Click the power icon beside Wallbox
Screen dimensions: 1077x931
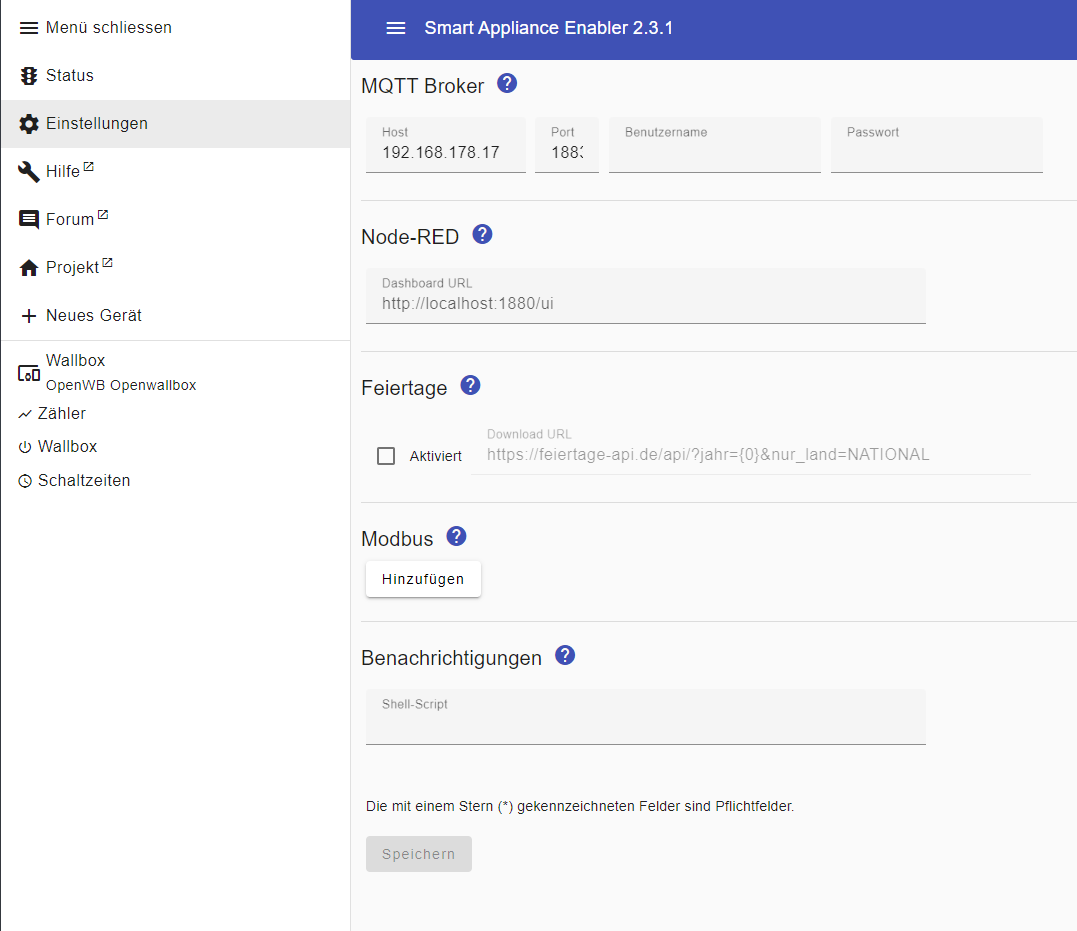25,447
